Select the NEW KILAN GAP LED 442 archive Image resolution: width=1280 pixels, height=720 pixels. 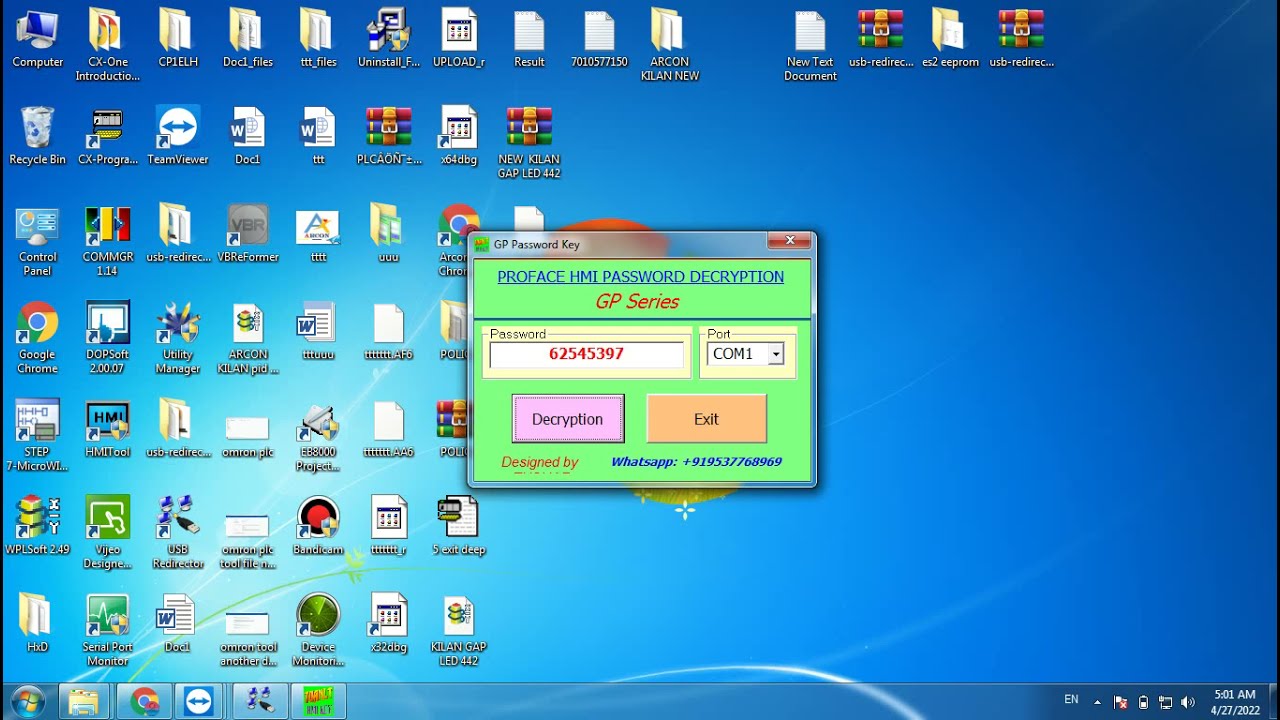coord(529,143)
